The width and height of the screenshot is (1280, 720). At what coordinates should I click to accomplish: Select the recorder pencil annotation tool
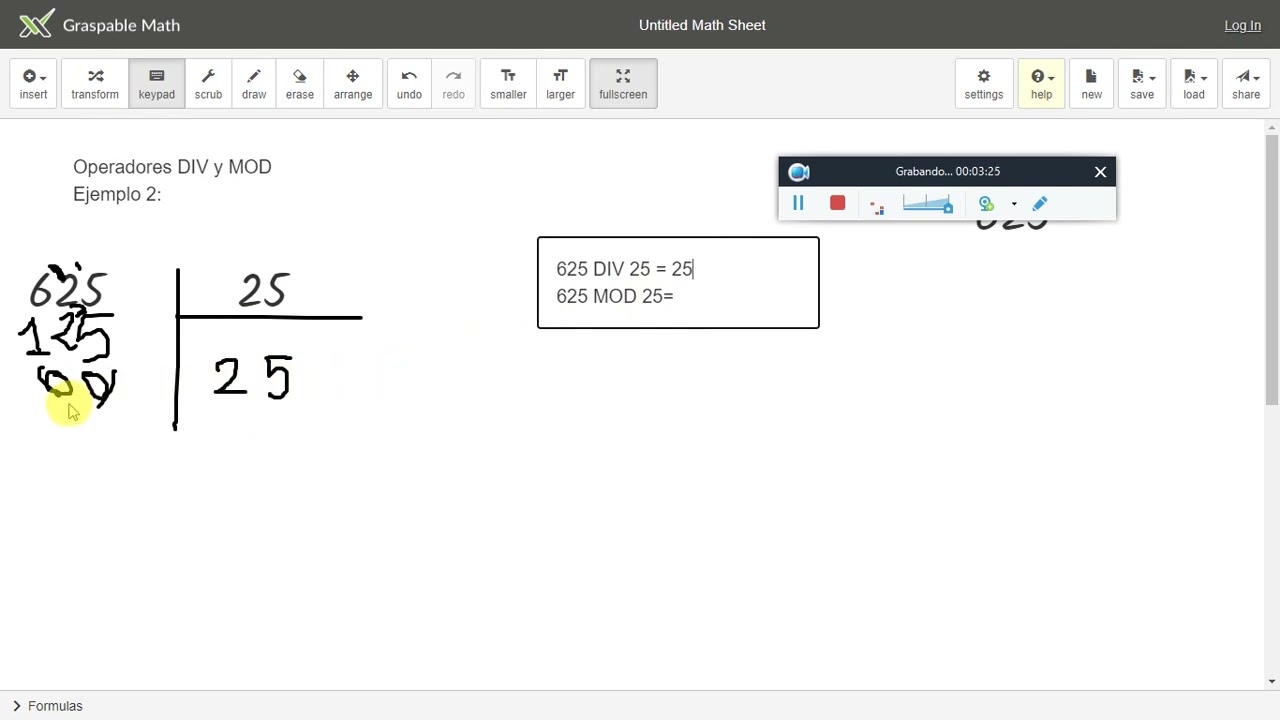tap(1040, 204)
